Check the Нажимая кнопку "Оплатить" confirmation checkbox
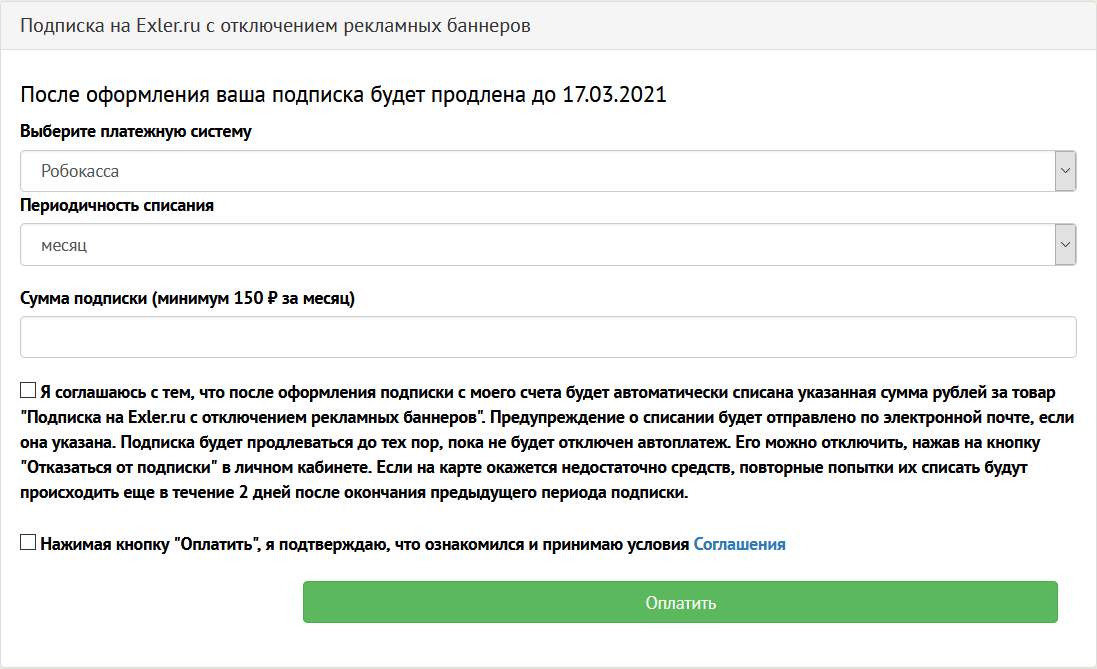 28,542
